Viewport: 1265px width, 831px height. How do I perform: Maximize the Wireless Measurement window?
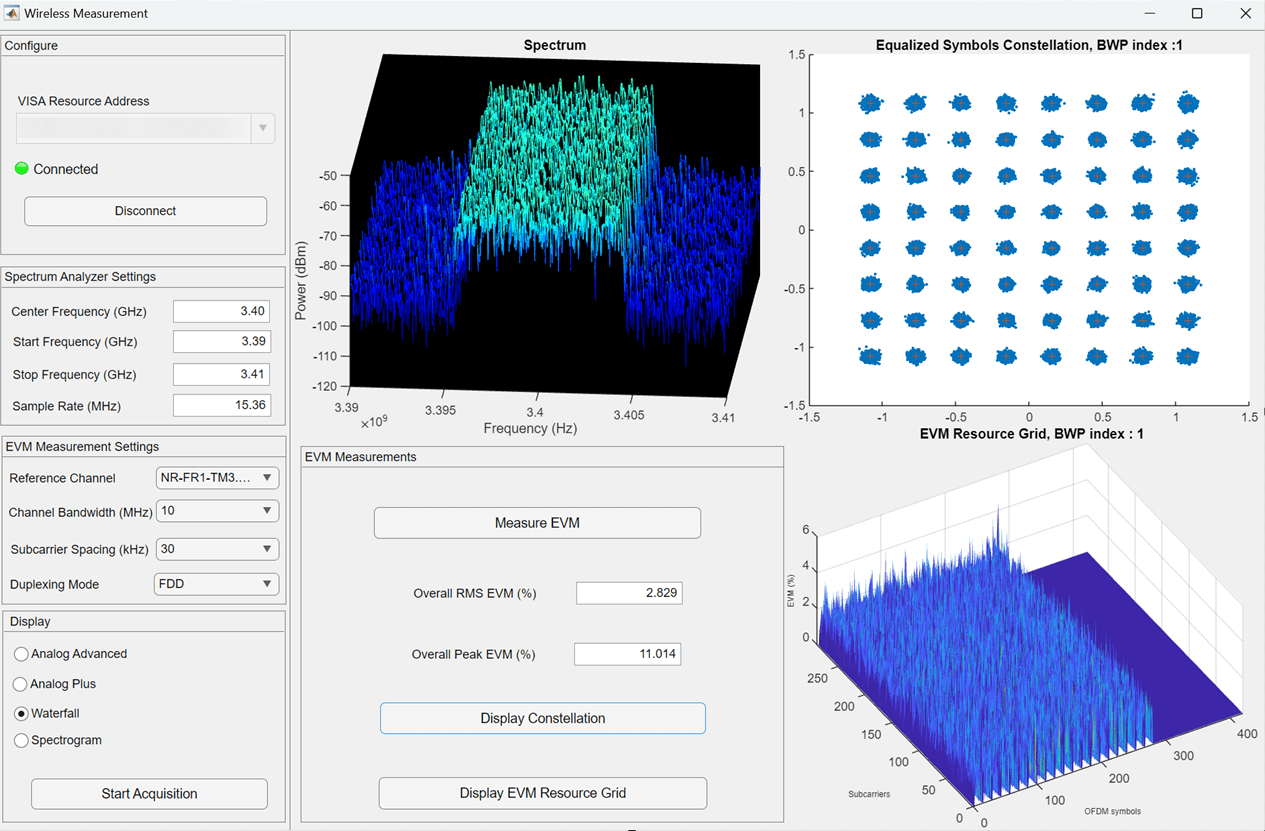pyautogui.click(x=1197, y=13)
